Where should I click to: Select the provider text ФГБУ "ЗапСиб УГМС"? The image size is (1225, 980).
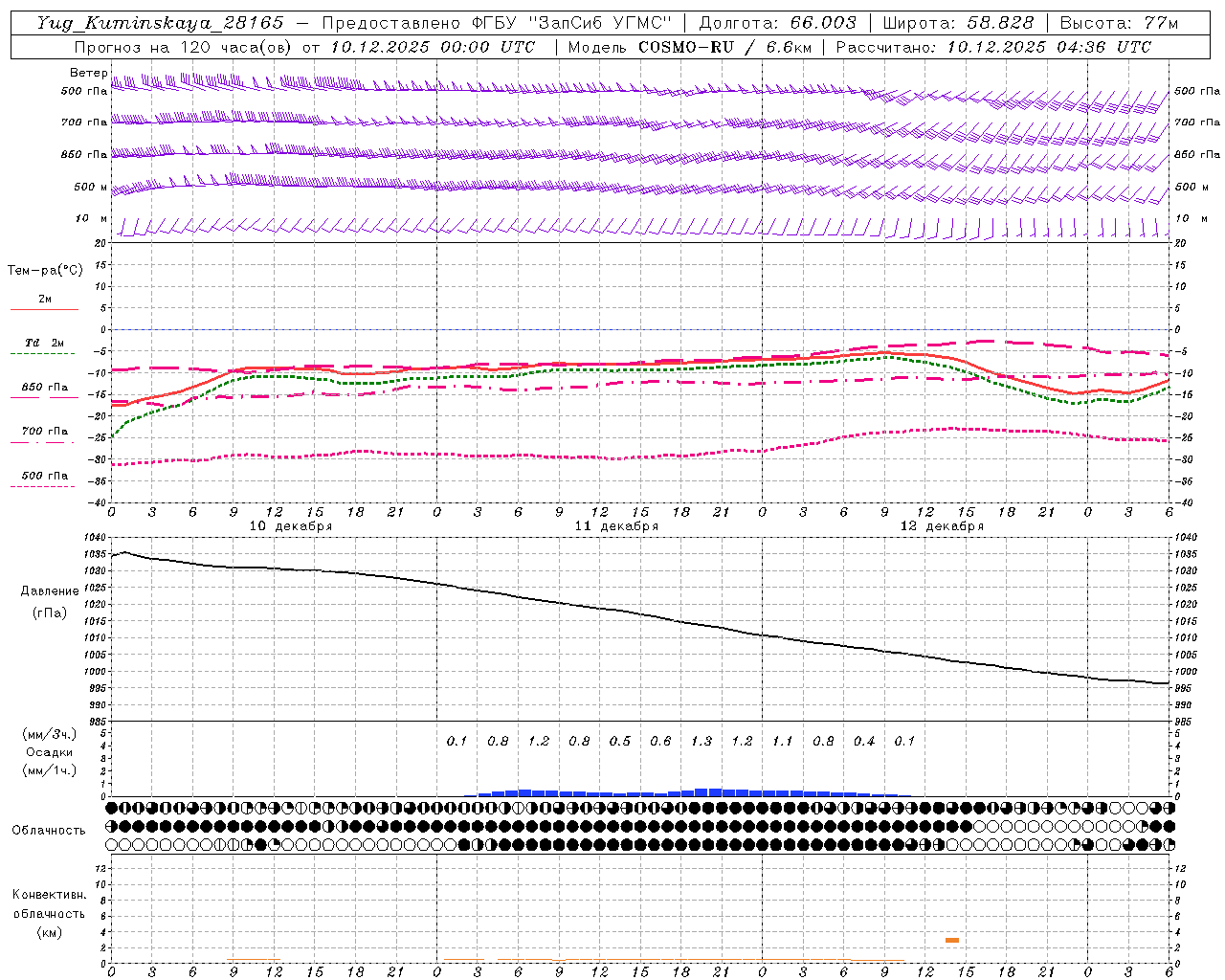coord(572,23)
